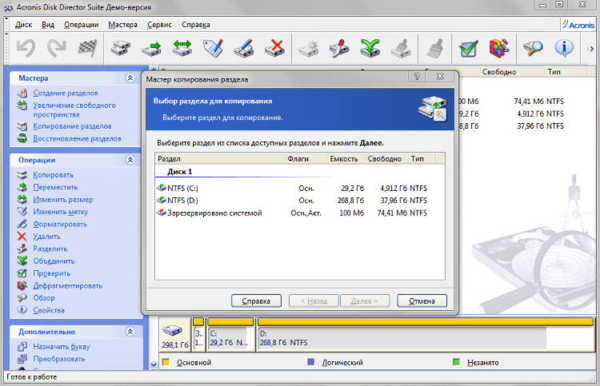Open the Сервис menu
The width and height of the screenshot is (600, 386).
point(160,24)
